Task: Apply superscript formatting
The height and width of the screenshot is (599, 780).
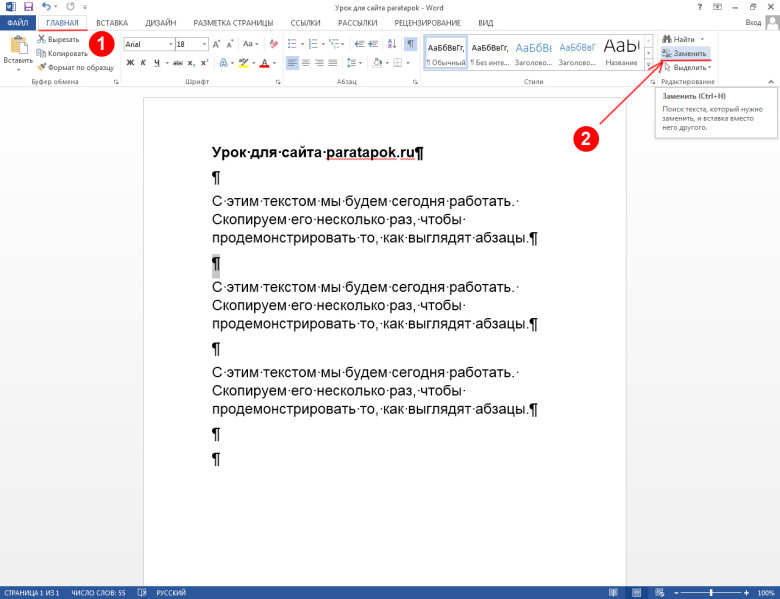Action: coord(204,63)
